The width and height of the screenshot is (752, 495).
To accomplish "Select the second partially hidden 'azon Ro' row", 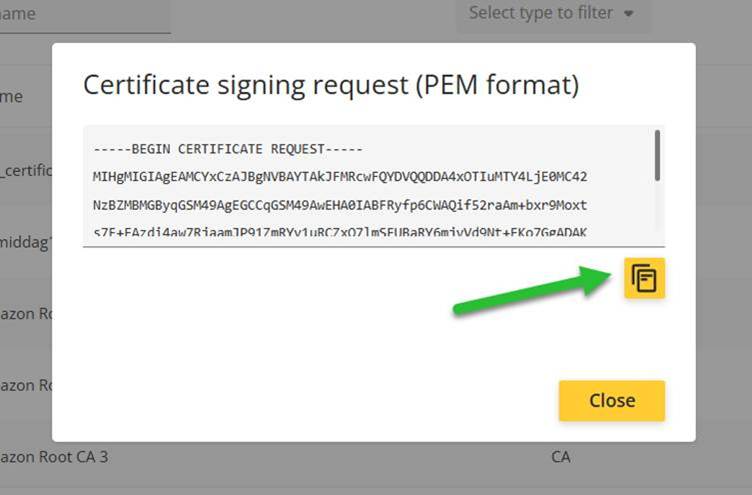I will coord(26,385).
